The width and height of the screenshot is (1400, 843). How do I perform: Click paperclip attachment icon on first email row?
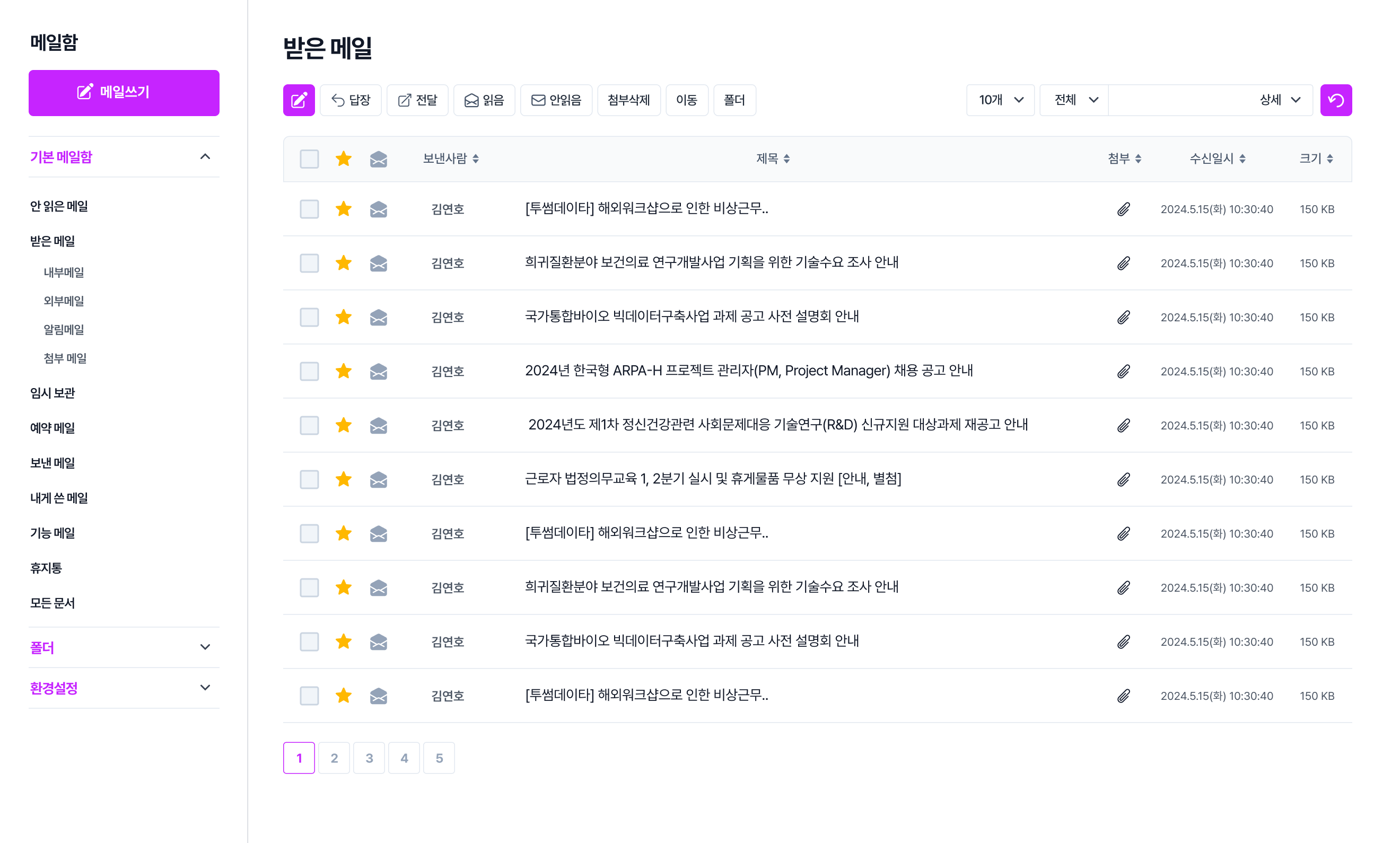tap(1123, 209)
